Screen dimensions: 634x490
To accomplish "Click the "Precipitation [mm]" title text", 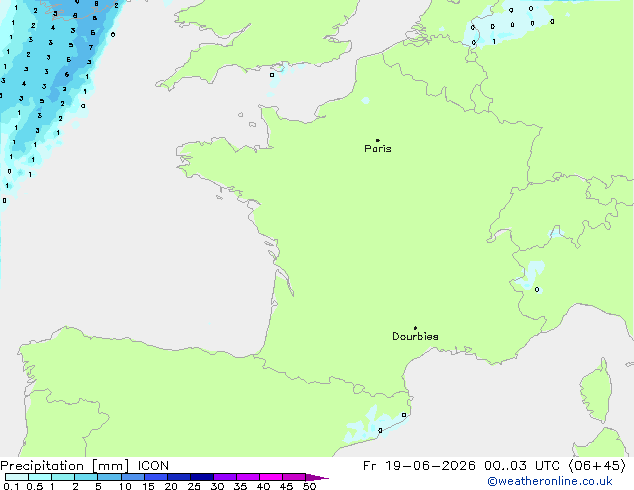I will coord(65,466).
